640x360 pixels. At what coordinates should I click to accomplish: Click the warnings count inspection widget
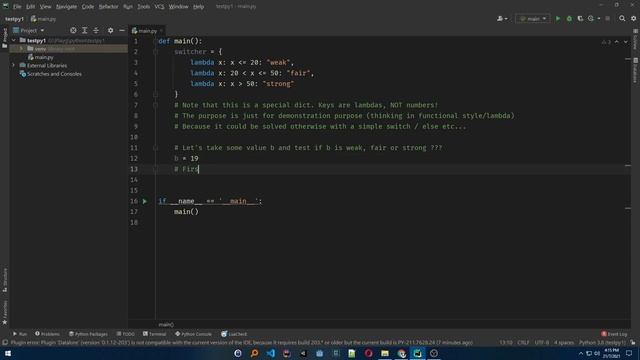coord(606,42)
